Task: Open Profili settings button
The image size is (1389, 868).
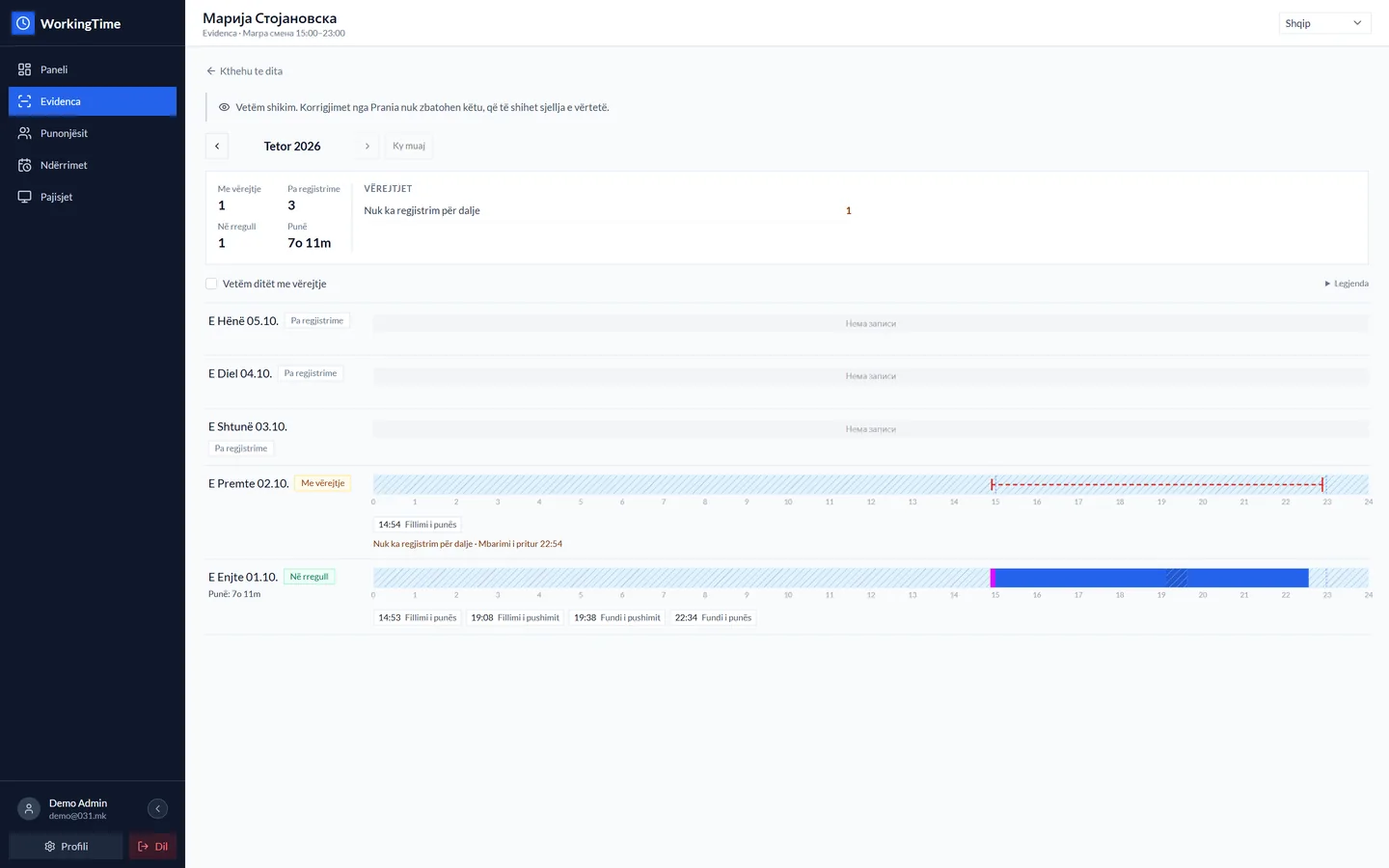Action: pyautogui.click(x=66, y=846)
